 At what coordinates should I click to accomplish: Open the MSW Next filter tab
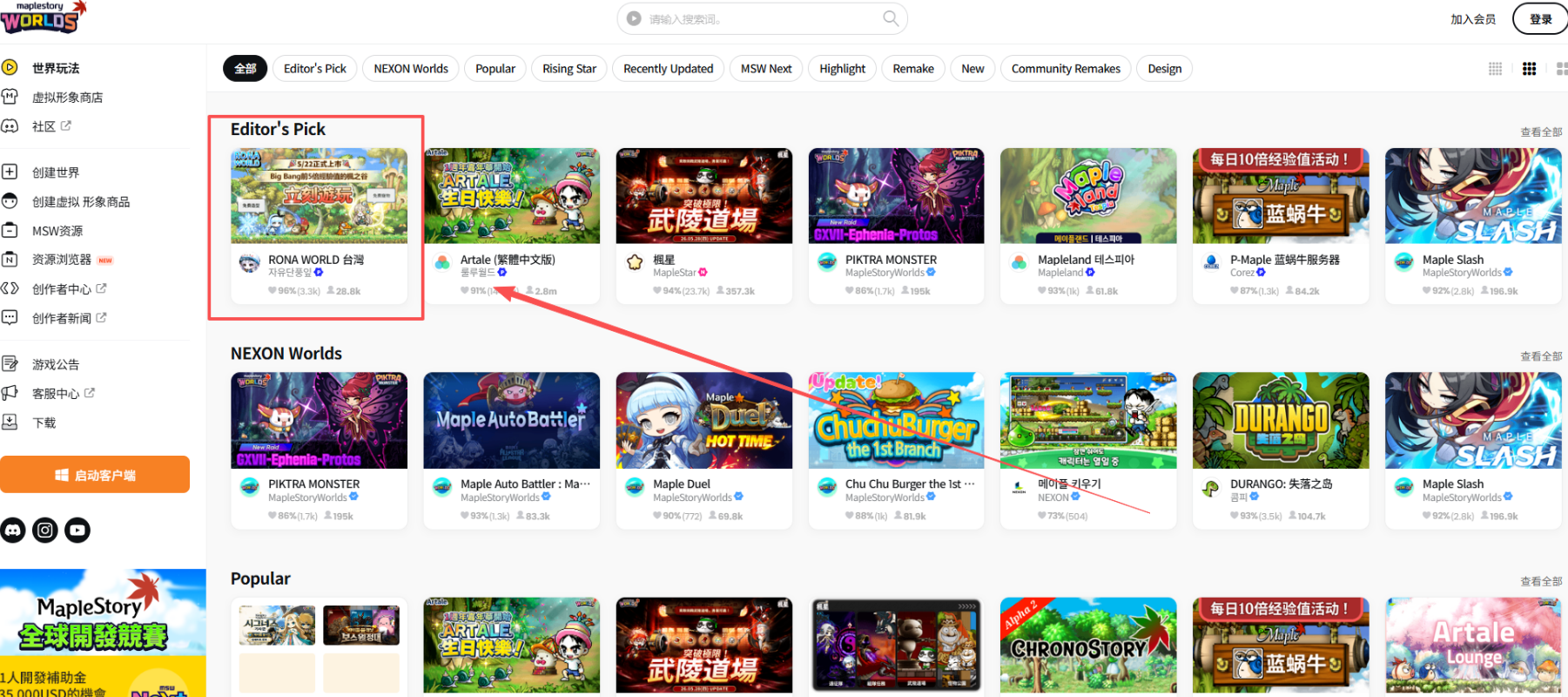point(766,69)
